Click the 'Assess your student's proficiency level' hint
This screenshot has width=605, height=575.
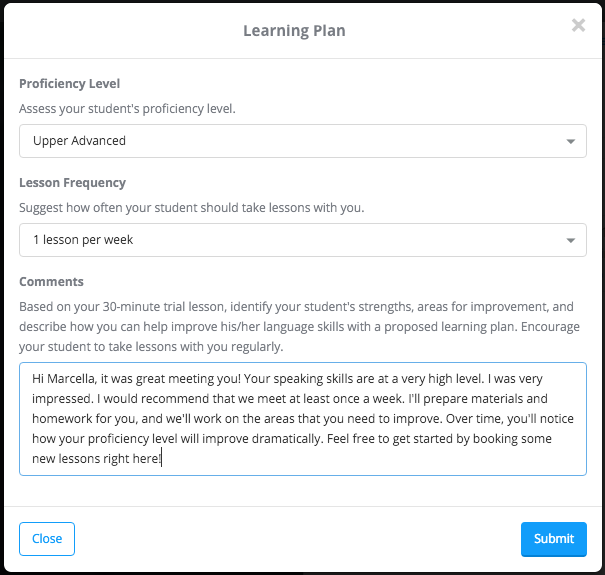(x=127, y=109)
